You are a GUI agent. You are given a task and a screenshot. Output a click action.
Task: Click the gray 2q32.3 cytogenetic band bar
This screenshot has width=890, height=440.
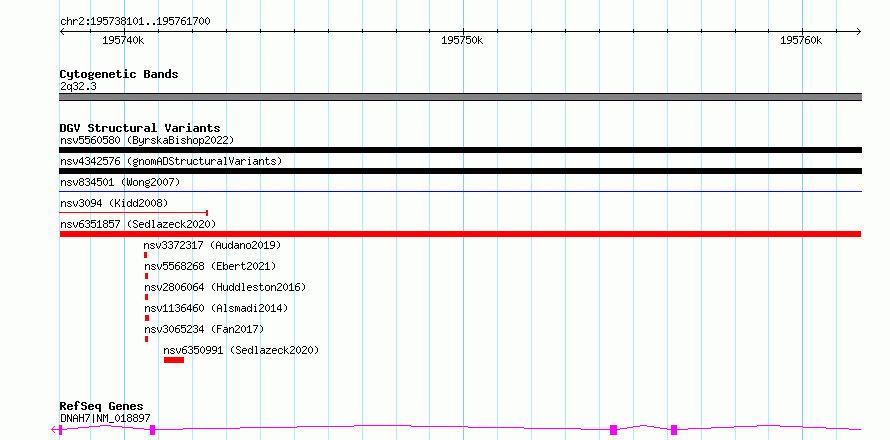coord(460,97)
